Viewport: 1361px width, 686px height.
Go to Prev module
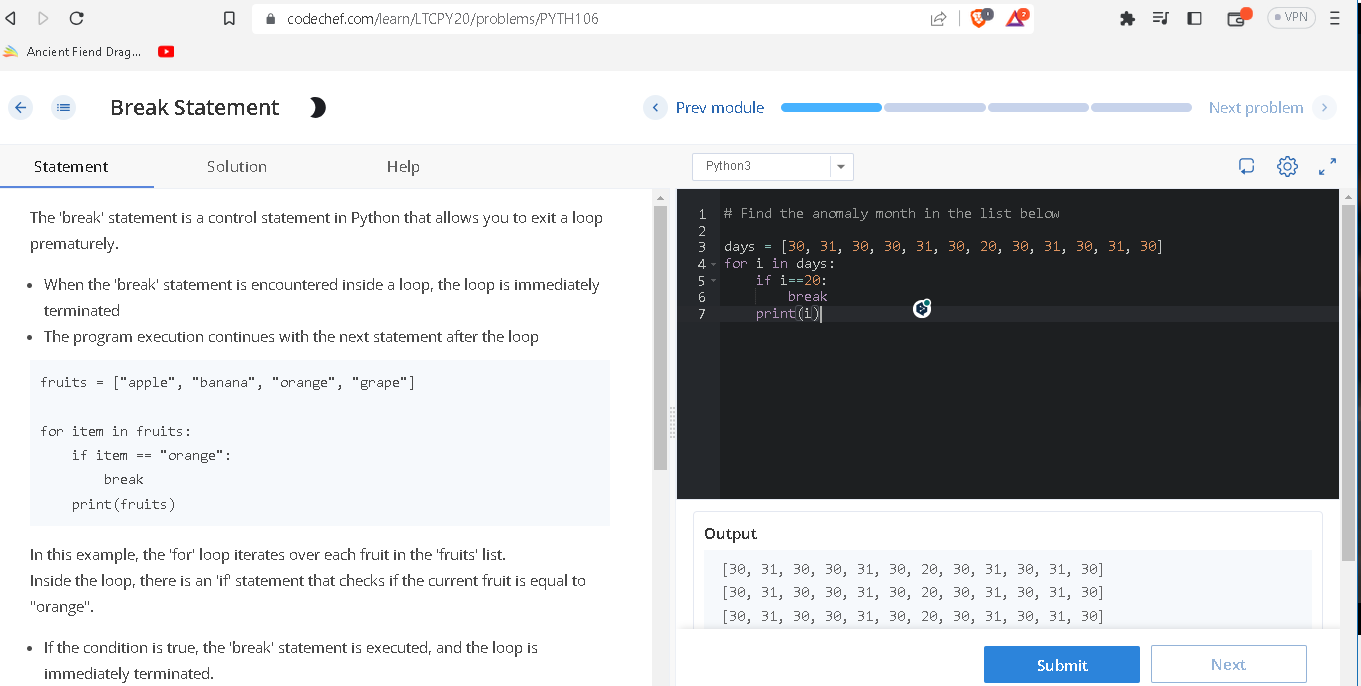click(719, 108)
